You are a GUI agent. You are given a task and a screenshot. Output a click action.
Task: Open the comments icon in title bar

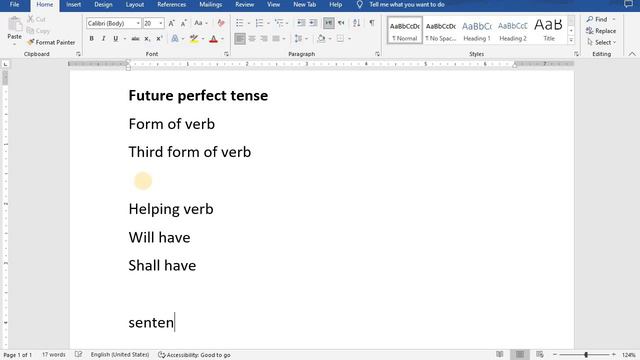[628, 4]
